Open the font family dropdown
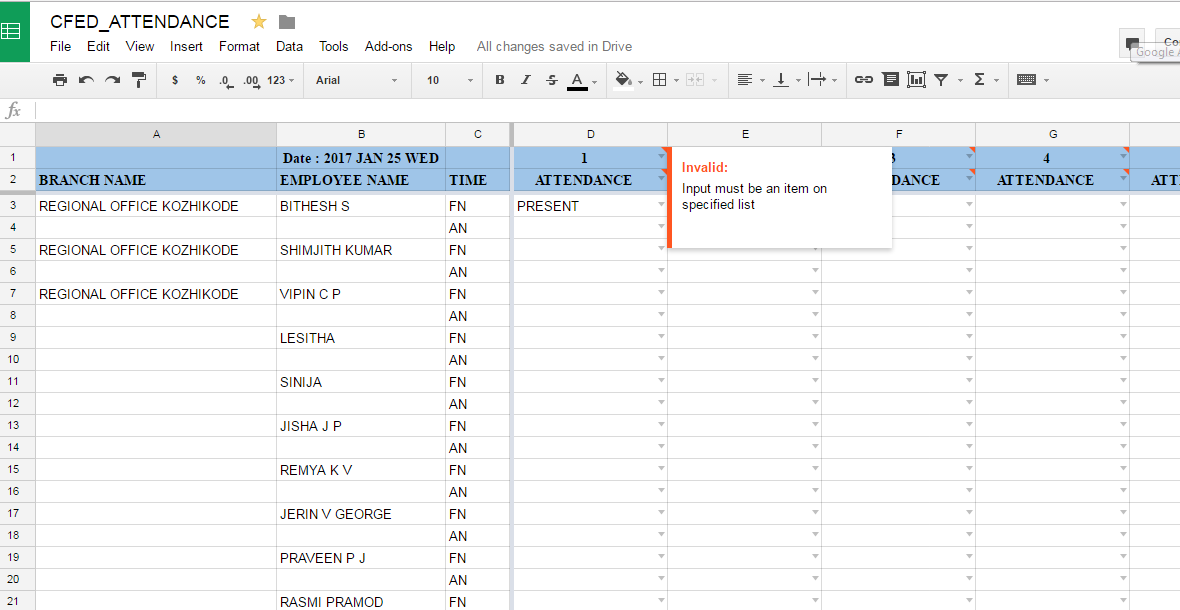The image size is (1180, 610). (x=355, y=80)
